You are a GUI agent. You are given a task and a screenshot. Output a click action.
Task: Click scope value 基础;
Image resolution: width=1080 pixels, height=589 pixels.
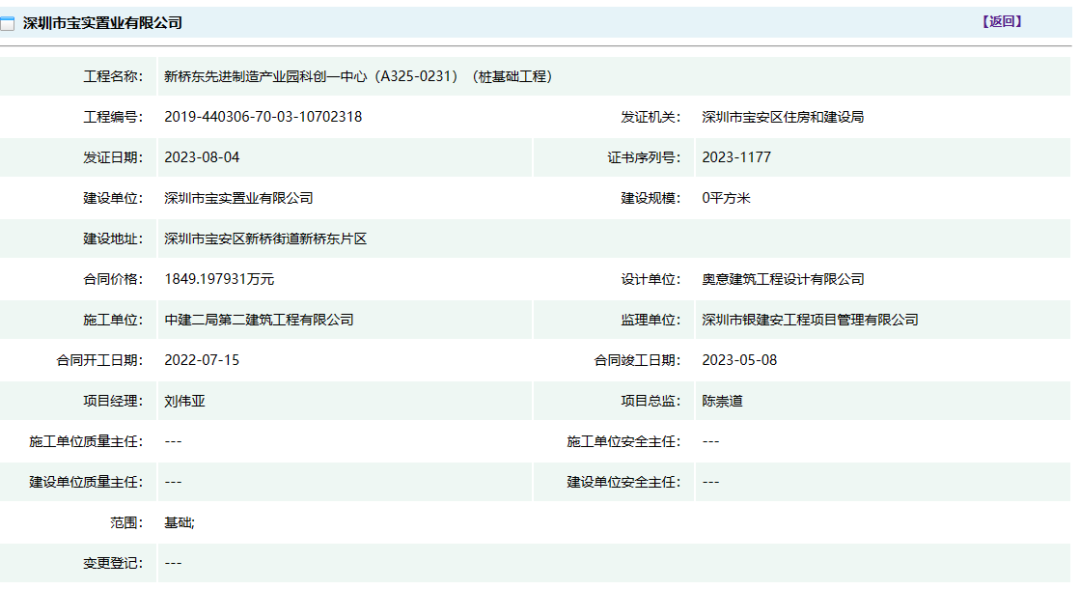179,523
